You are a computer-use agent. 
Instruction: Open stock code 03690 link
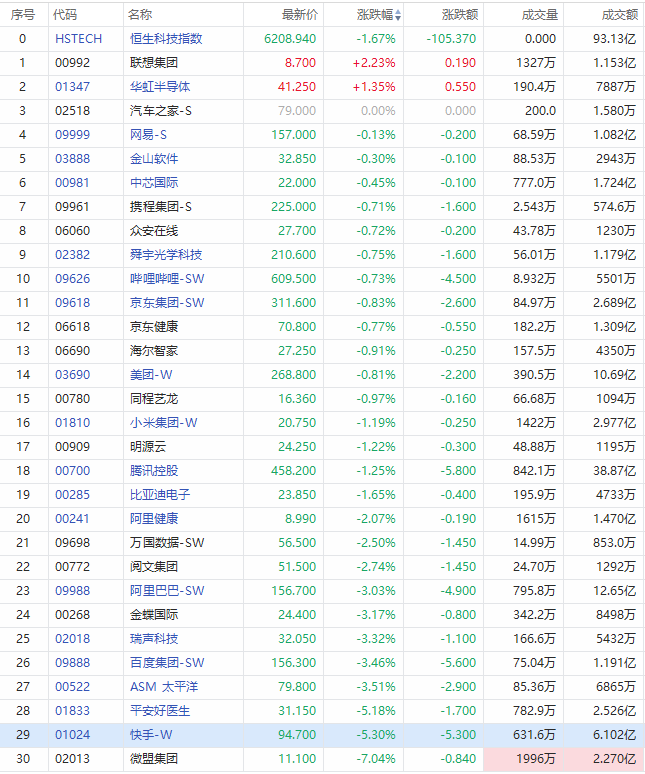click(x=73, y=375)
